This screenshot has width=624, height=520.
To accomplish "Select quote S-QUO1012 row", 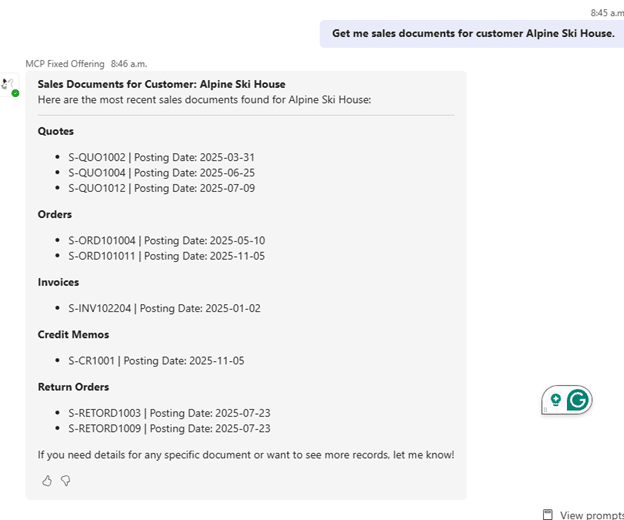I will pyautogui.click(x=161, y=188).
